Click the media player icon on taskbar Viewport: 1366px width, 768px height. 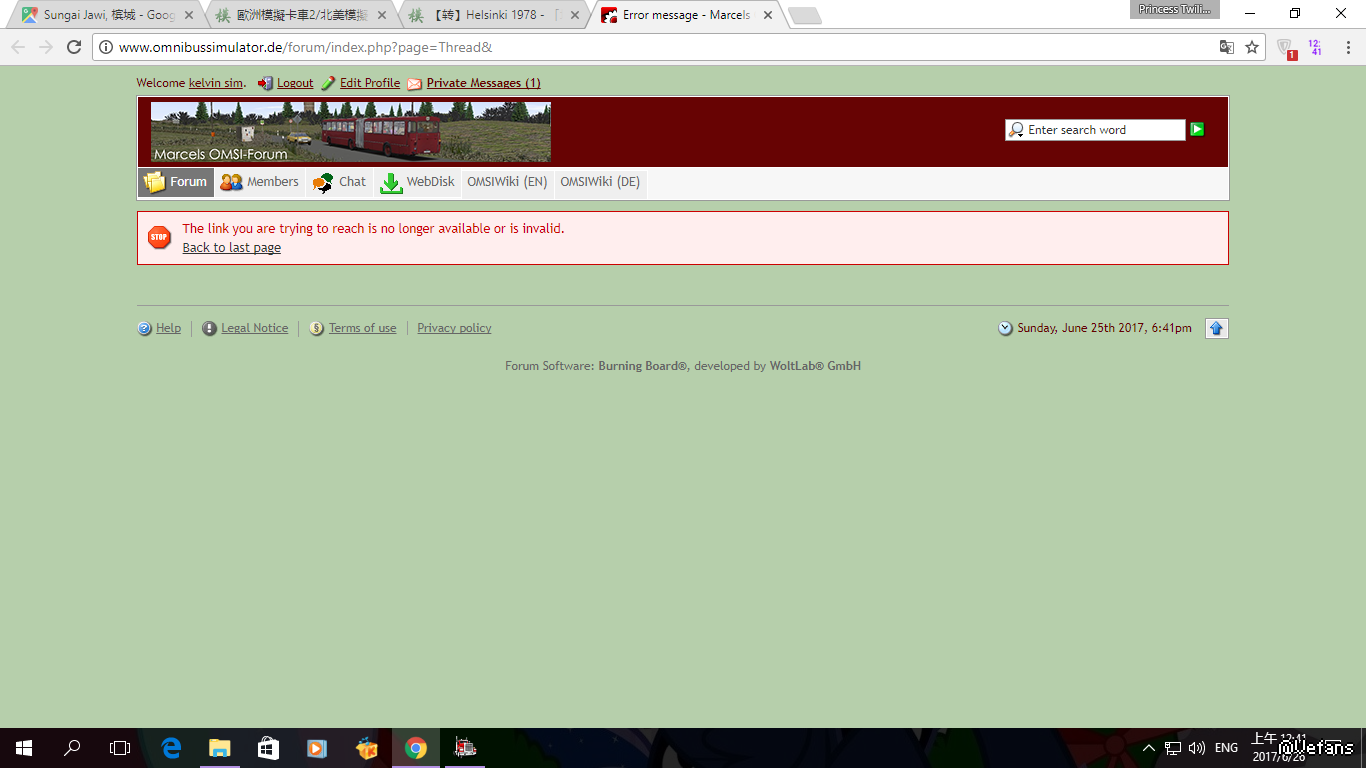coord(316,748)
